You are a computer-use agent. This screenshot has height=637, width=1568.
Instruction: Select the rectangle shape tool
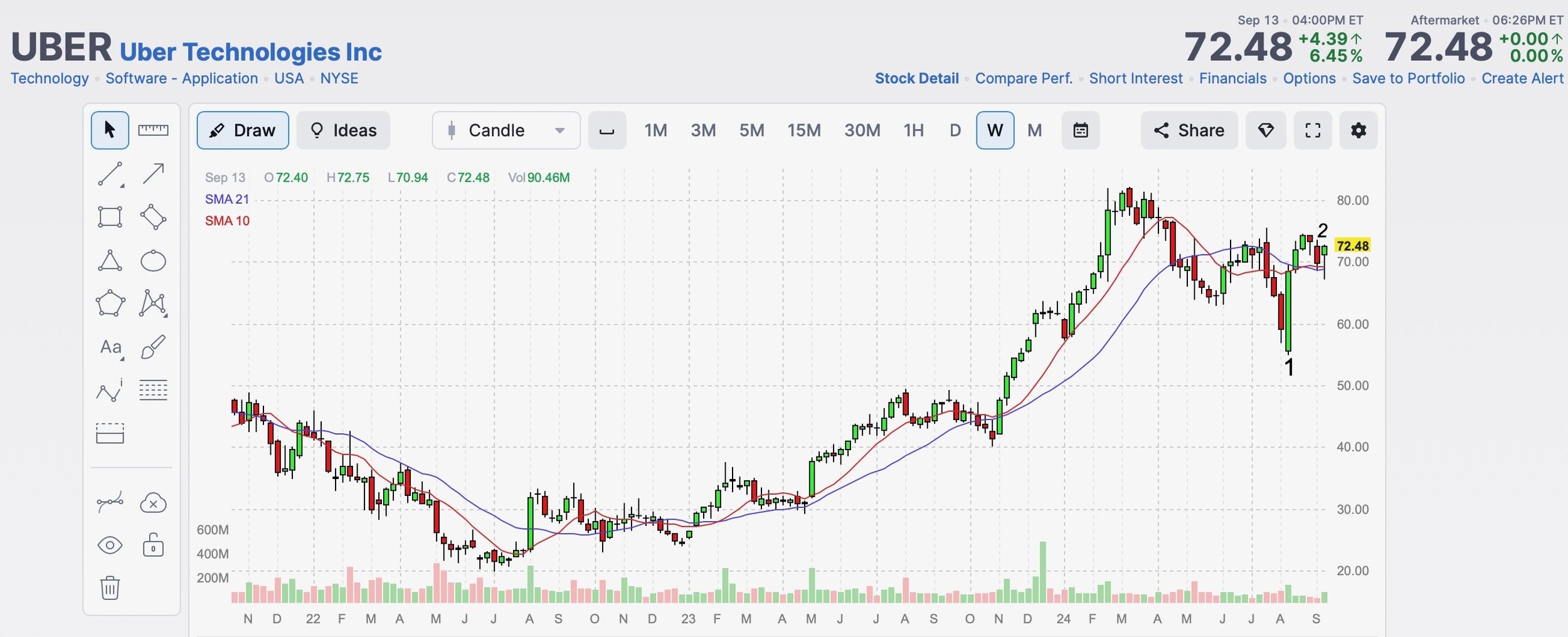[x=110, y=217]
